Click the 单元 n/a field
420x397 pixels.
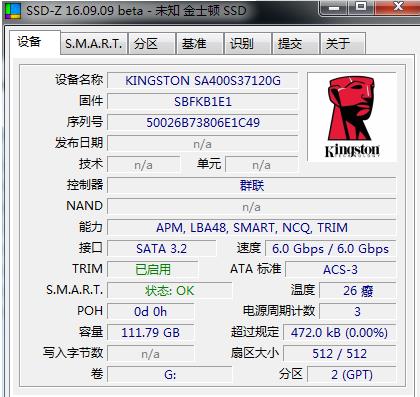[x=262, y=165]
